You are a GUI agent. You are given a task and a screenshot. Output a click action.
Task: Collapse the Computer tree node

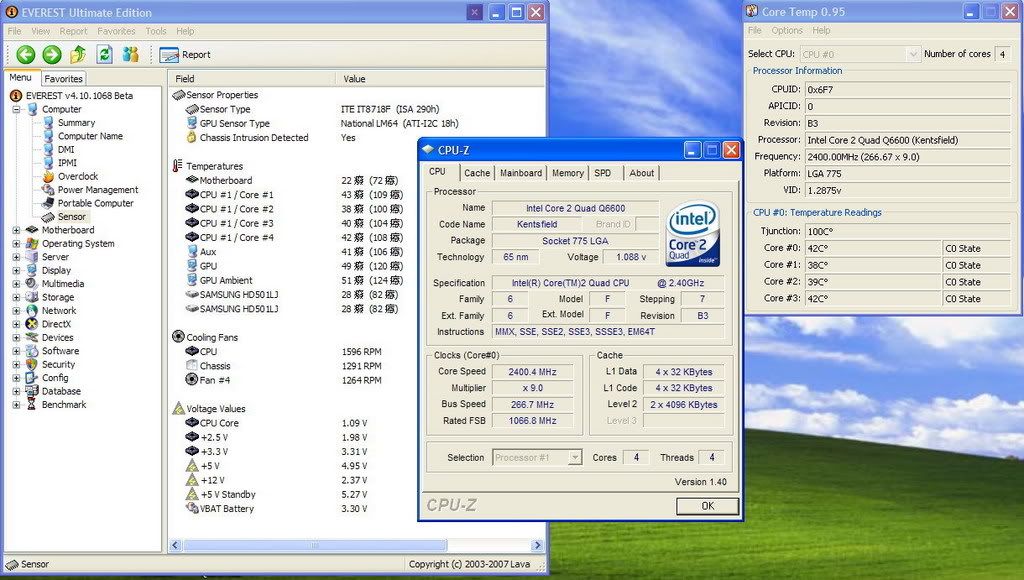coord(16,109)
